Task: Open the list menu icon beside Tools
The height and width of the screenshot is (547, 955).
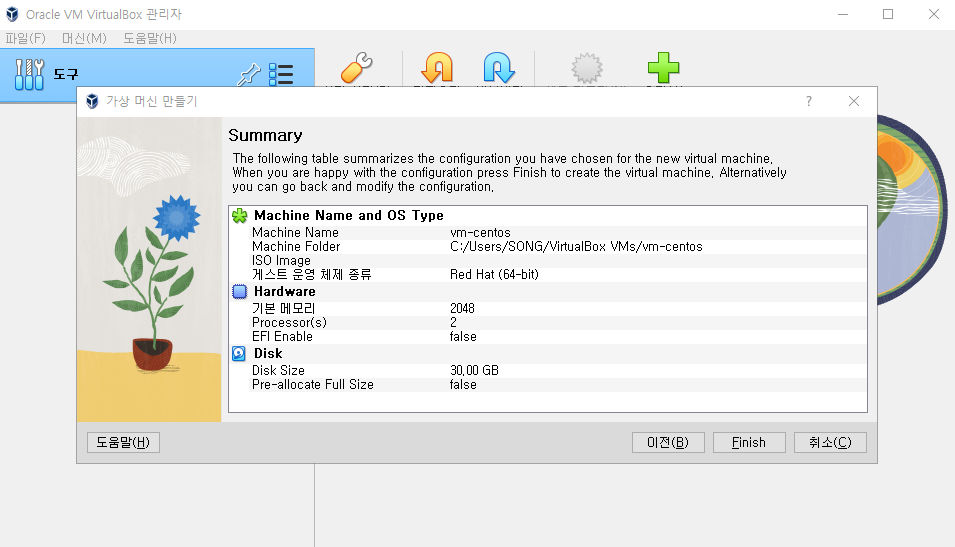Action: (281, 74)
